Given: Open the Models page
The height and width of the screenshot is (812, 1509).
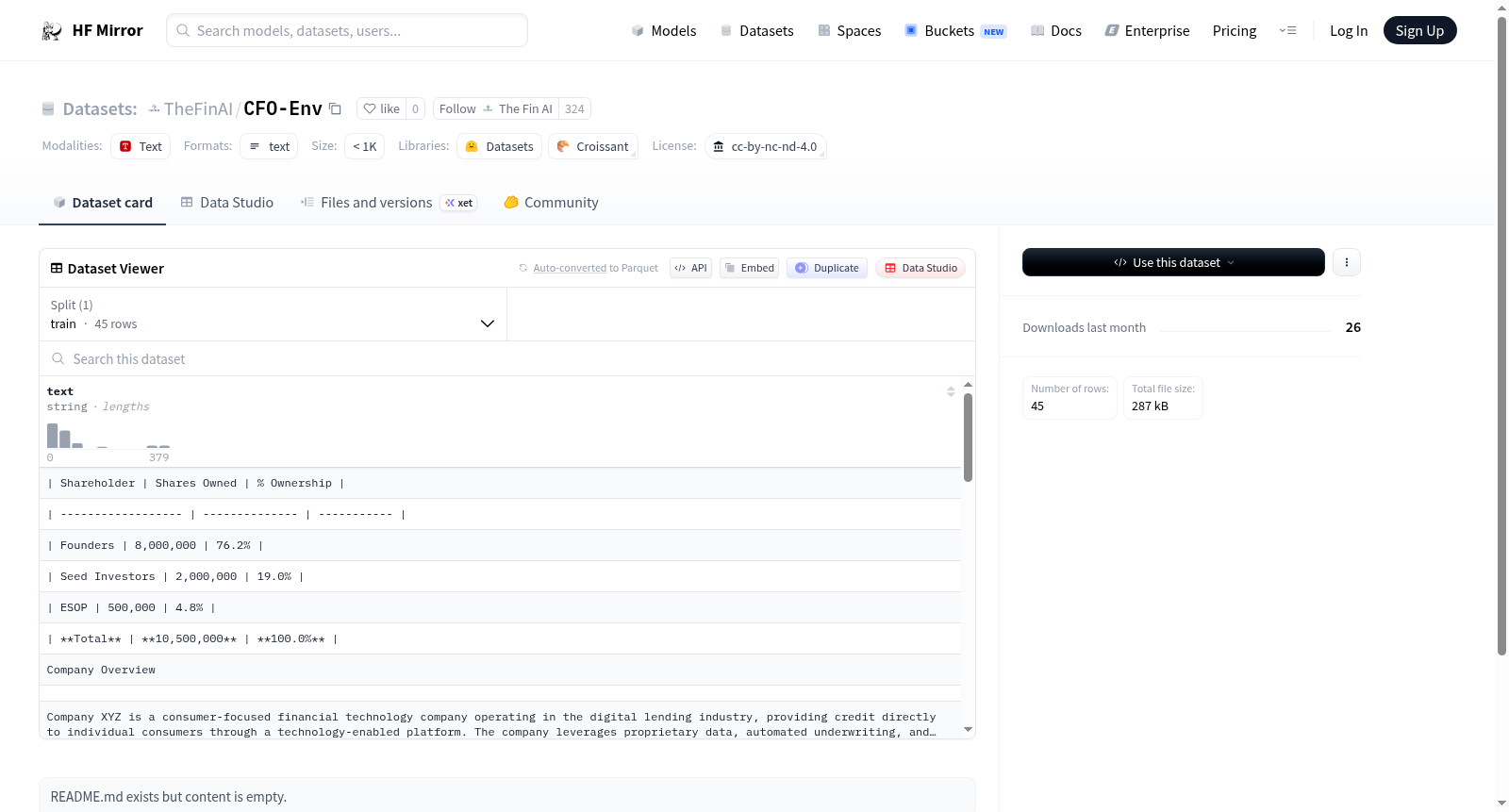Looking at the screenshot, I should (664, 31).
